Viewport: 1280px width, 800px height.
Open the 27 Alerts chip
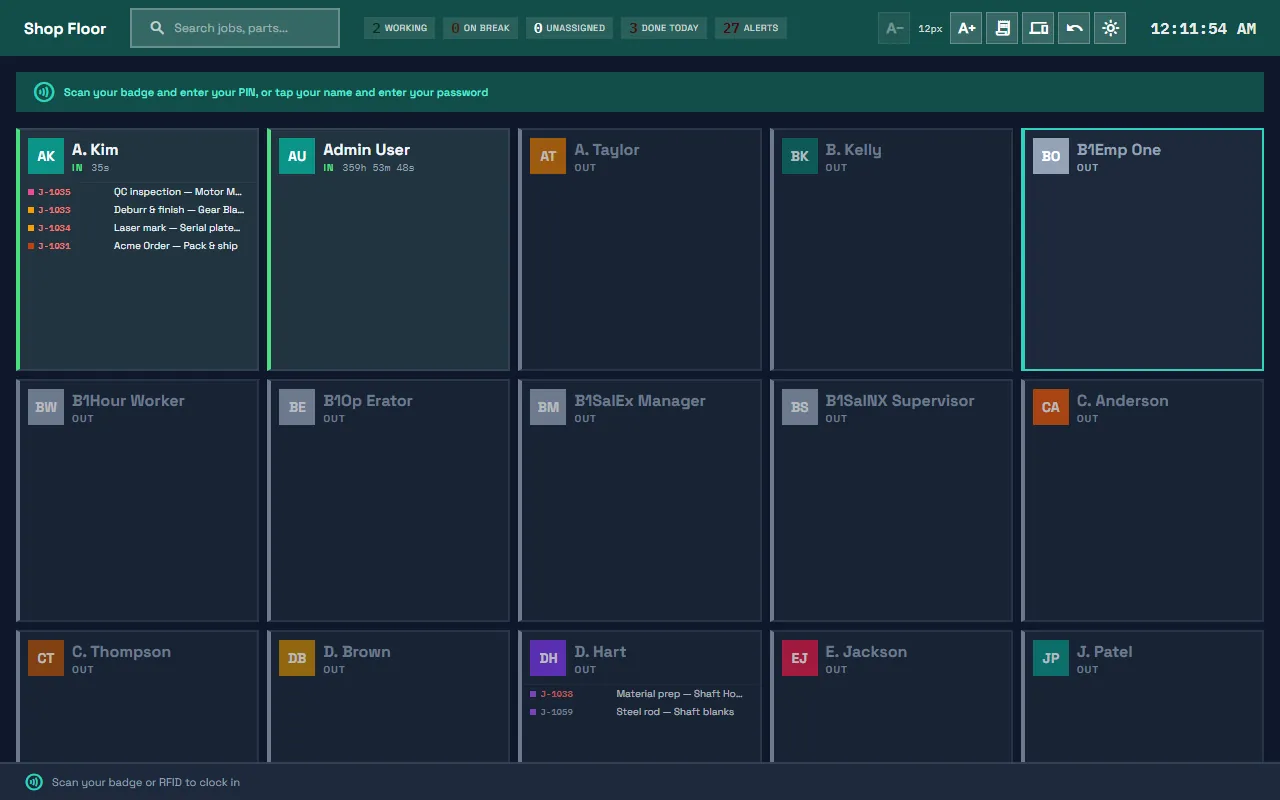click(x=751, y=28)
